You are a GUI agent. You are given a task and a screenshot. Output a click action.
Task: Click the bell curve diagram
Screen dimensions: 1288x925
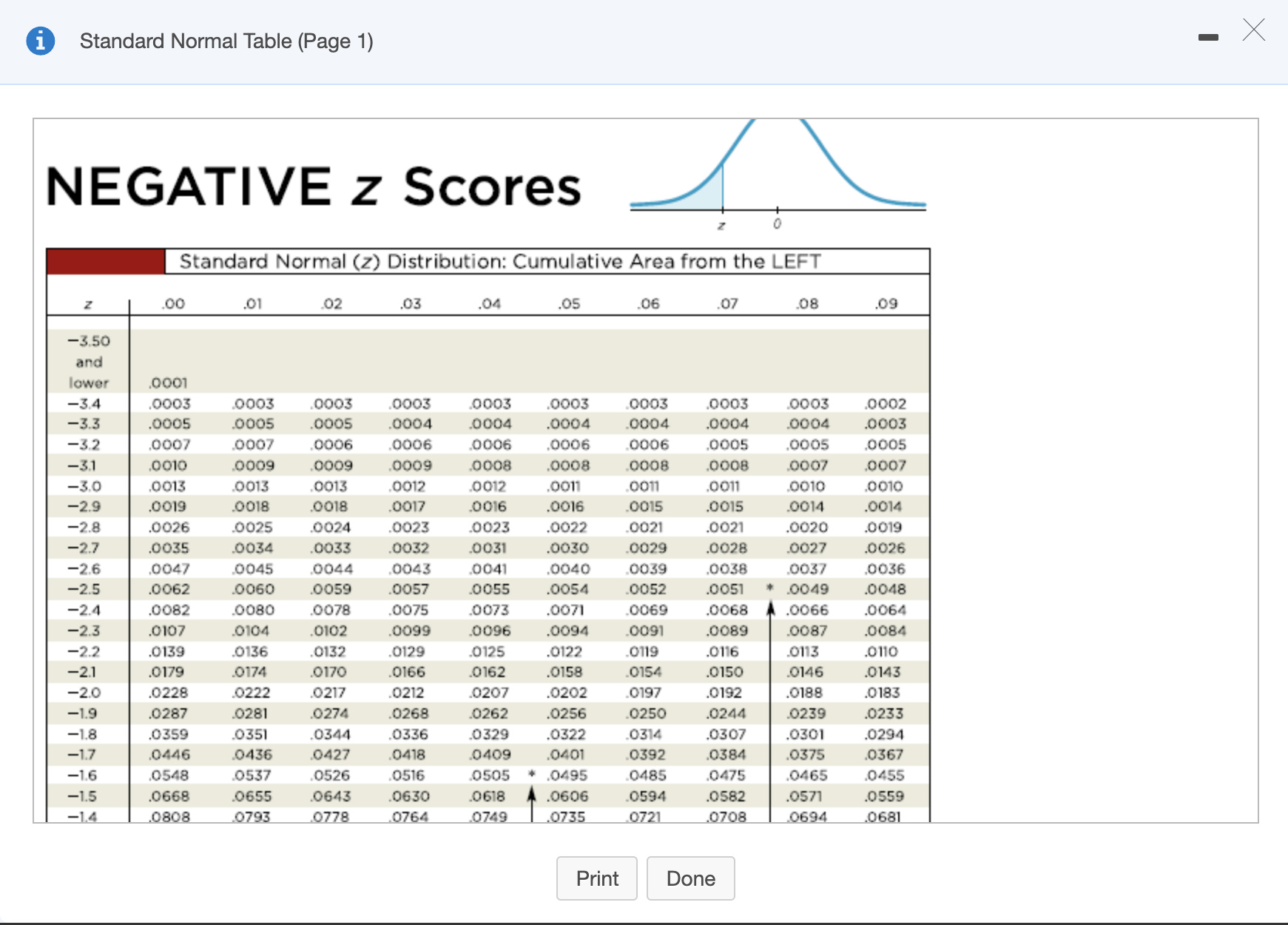pyautogui.click(x=778, y=175)
